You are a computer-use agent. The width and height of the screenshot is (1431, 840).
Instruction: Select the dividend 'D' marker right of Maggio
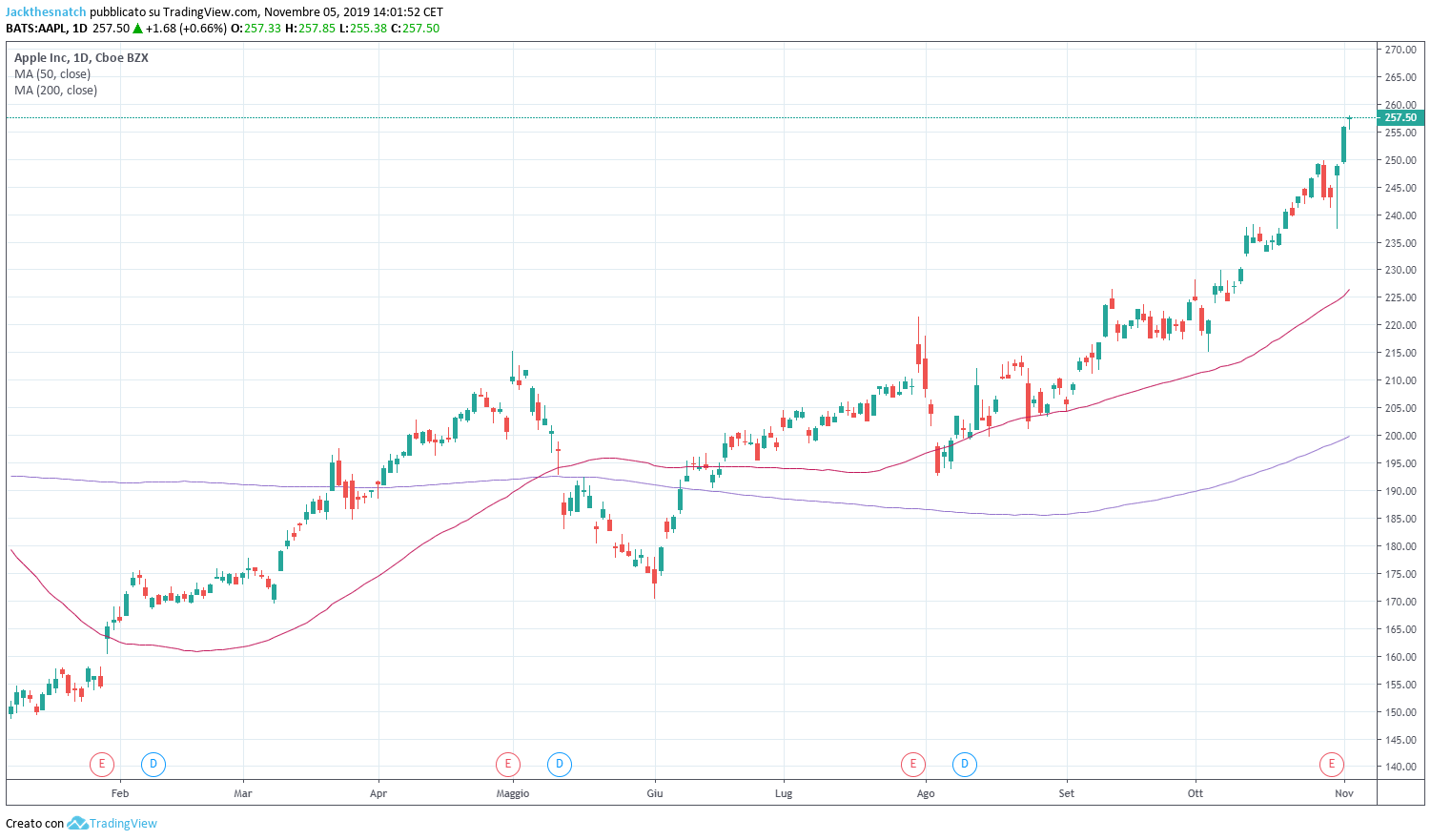(x=560, y=764)
